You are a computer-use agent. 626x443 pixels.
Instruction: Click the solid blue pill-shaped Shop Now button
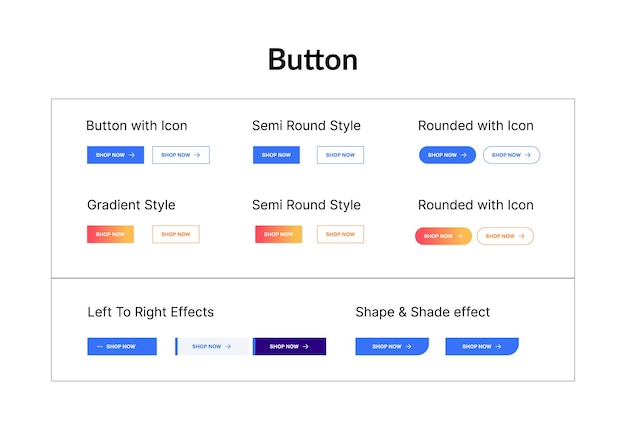(447, 155)
